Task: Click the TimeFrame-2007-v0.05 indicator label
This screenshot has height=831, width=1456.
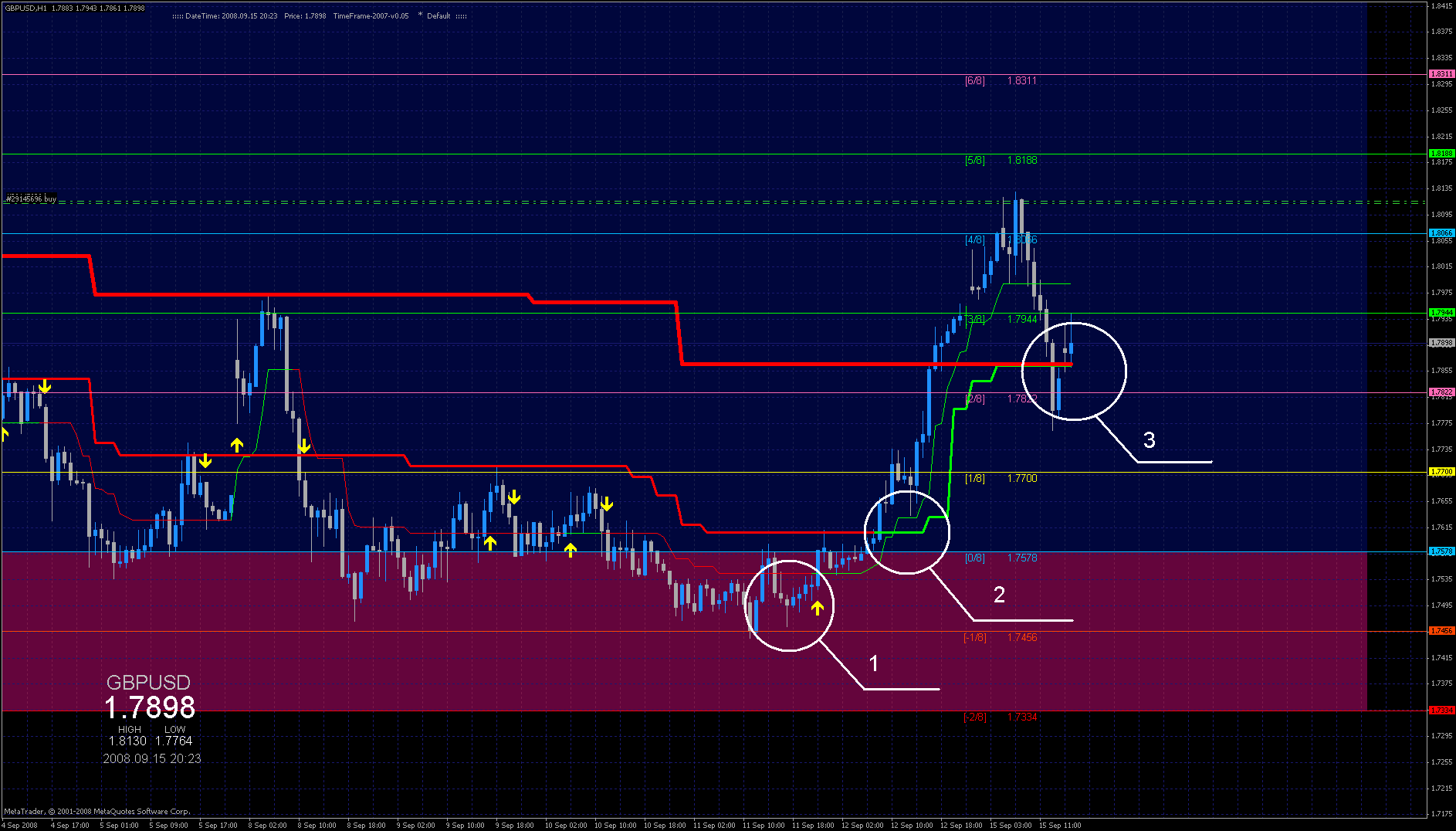Action: coord(371,16)
